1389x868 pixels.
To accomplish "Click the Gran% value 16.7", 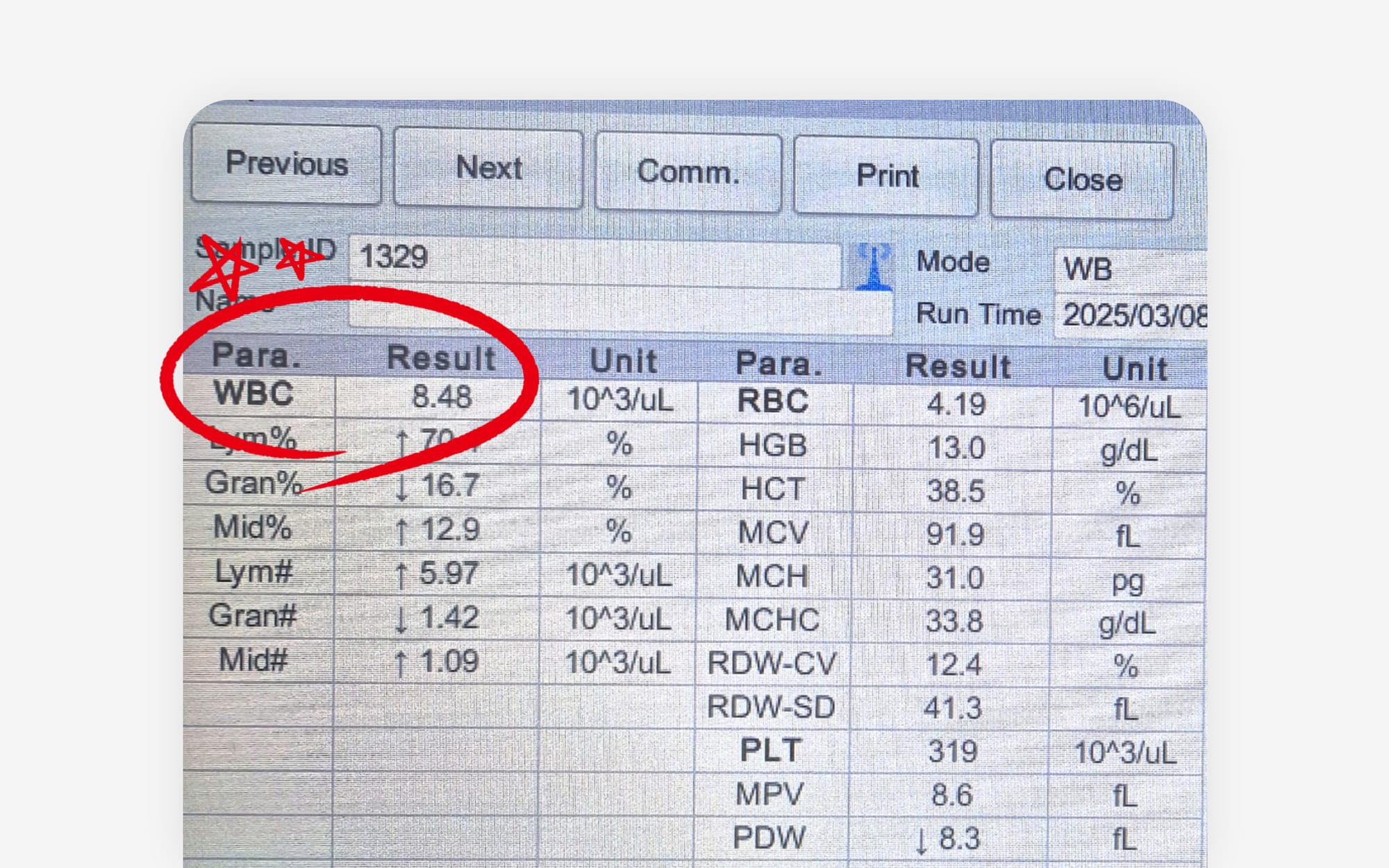I will [449, 485].
